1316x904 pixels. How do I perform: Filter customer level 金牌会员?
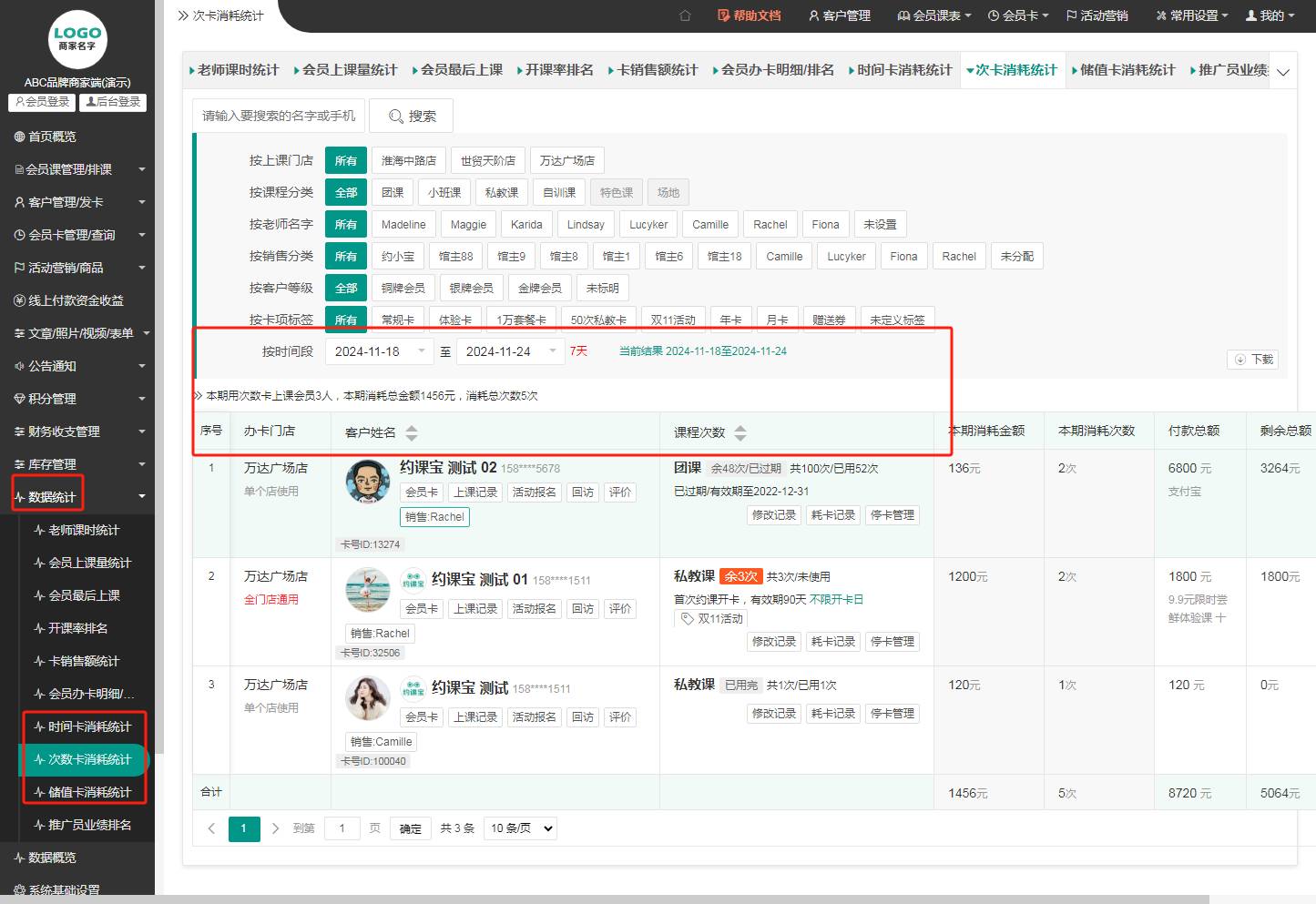tap(540, 288)
